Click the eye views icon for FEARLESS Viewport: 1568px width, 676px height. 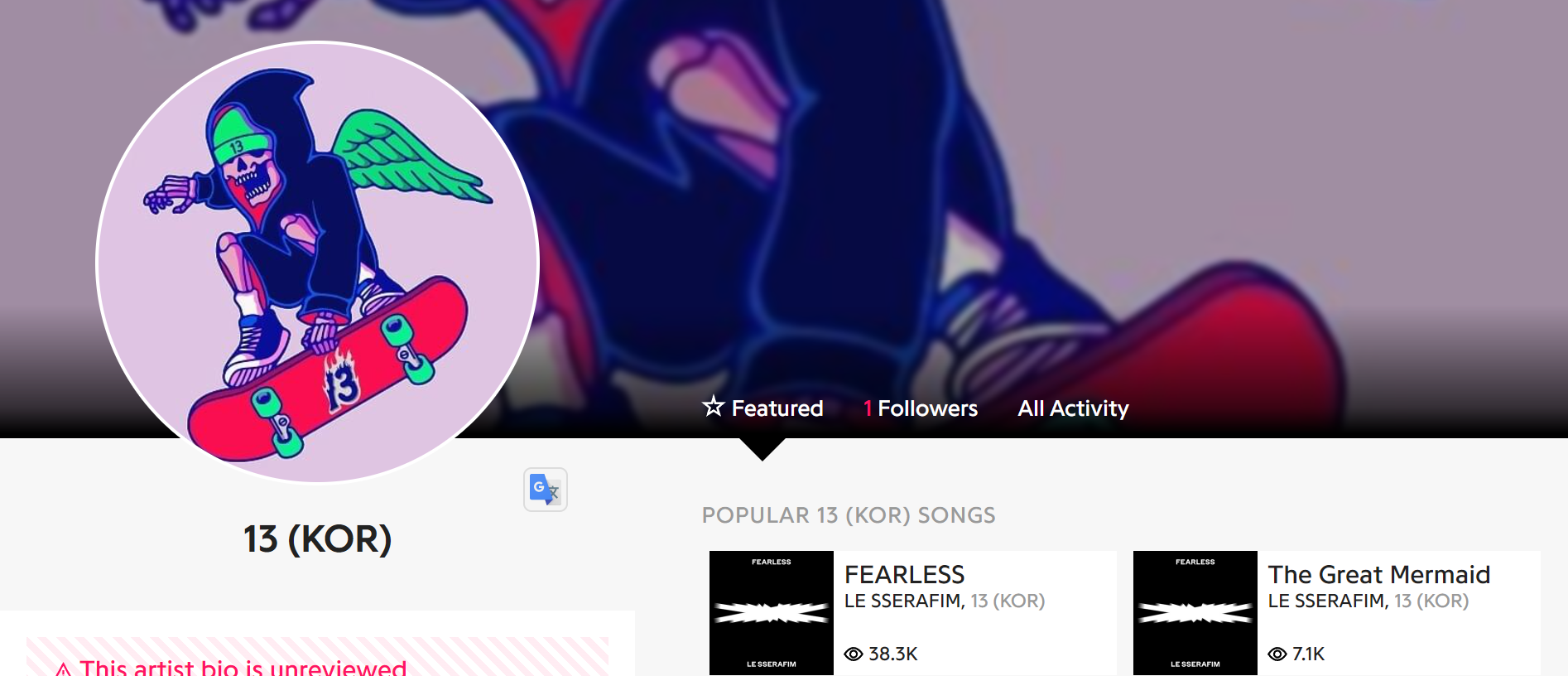point(854,654)
